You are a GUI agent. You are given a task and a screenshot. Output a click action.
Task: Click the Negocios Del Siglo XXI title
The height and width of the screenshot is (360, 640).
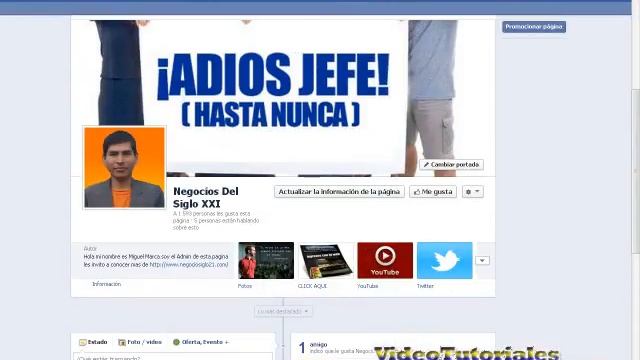coord(206,197)
